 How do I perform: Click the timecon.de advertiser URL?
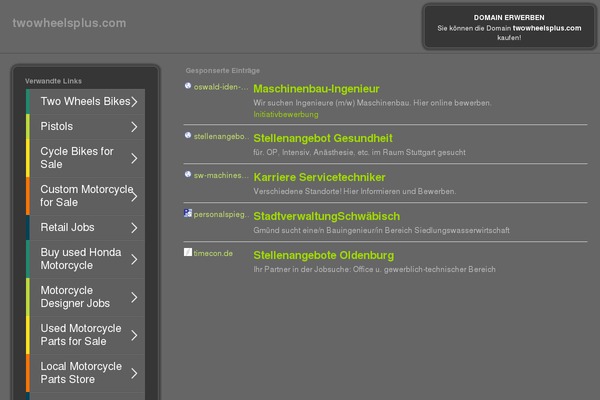213,253
